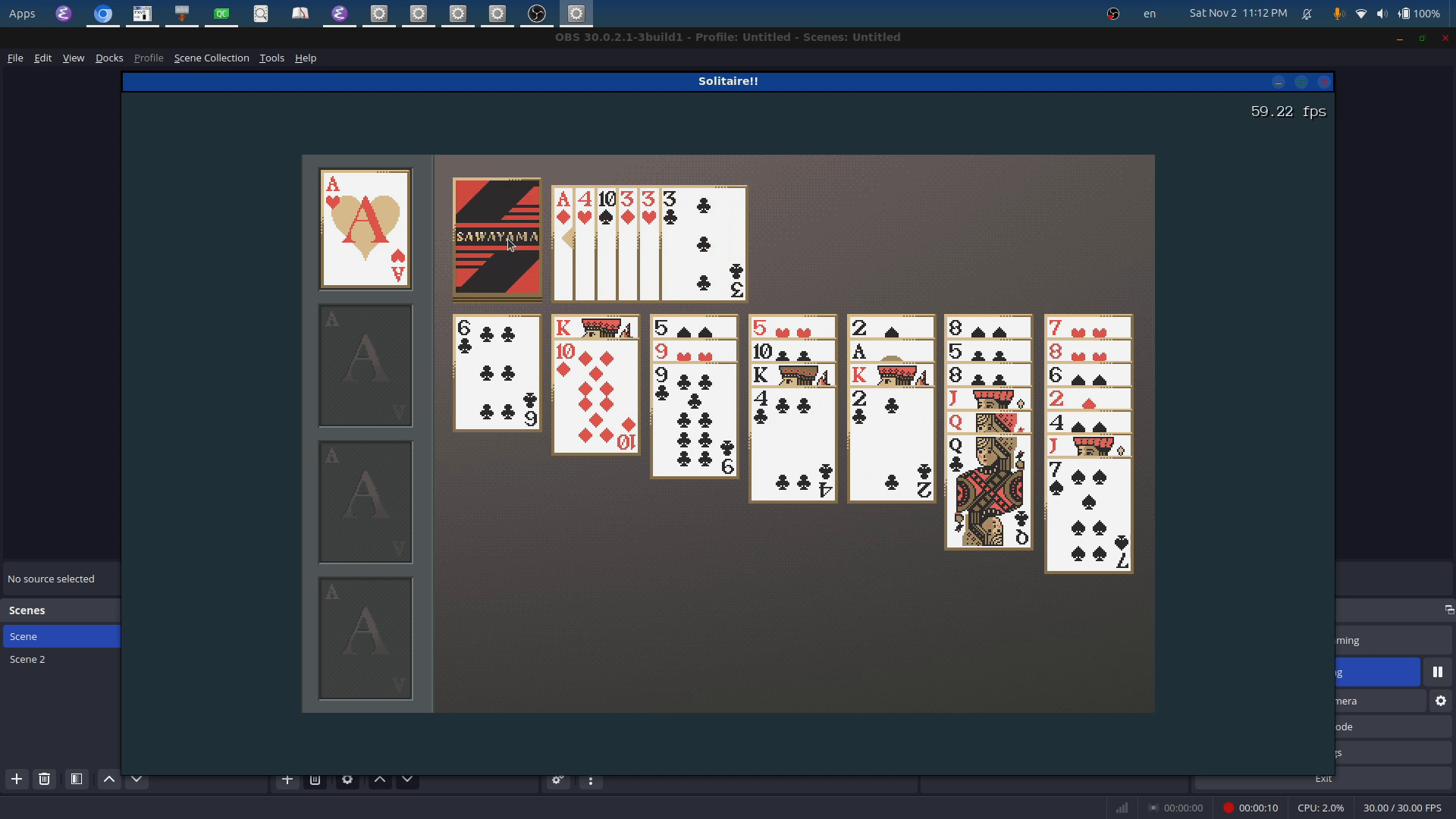Open the en keyboard layout selector
Viewport: 1456px width, 819px height.
pos(1150,14)
